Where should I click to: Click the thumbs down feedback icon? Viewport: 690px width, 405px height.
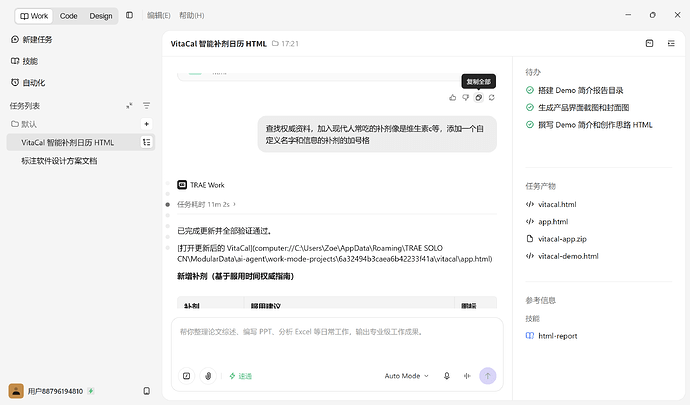tap(466, 98)
